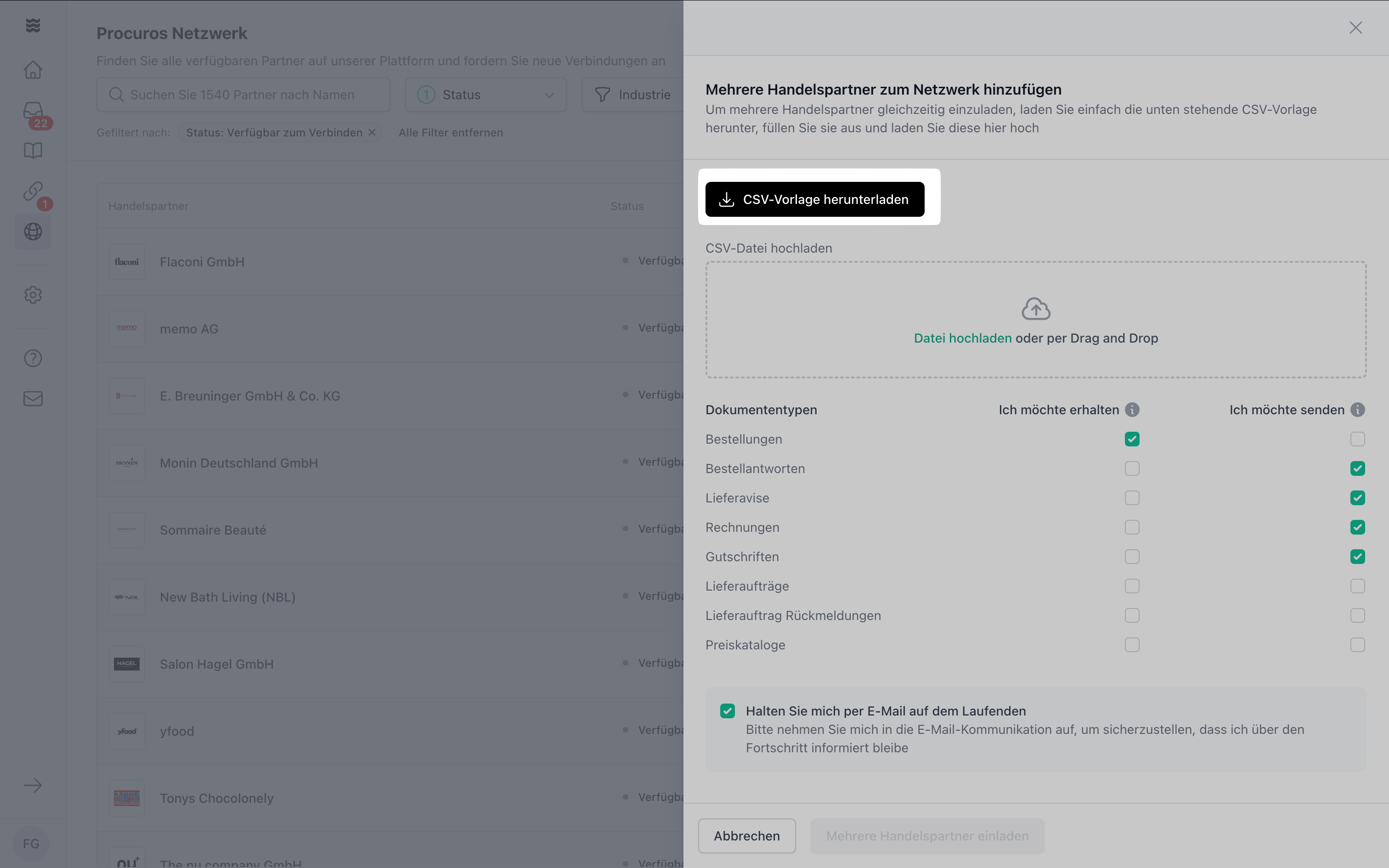Click the Procuros logo icon in sidebar
This screenshot has width=1389, height=868.
33,25
